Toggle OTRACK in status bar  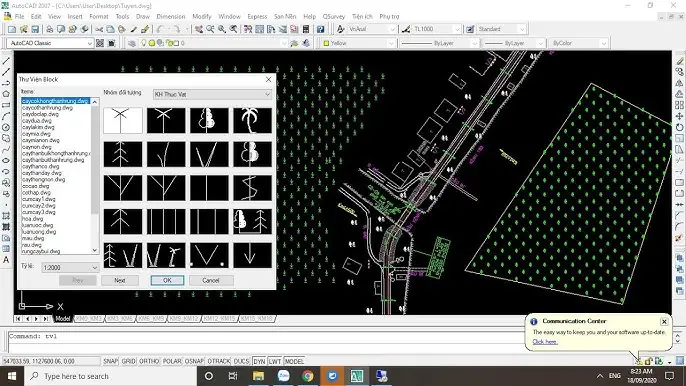pyautogui.click(x=219, y=361)
